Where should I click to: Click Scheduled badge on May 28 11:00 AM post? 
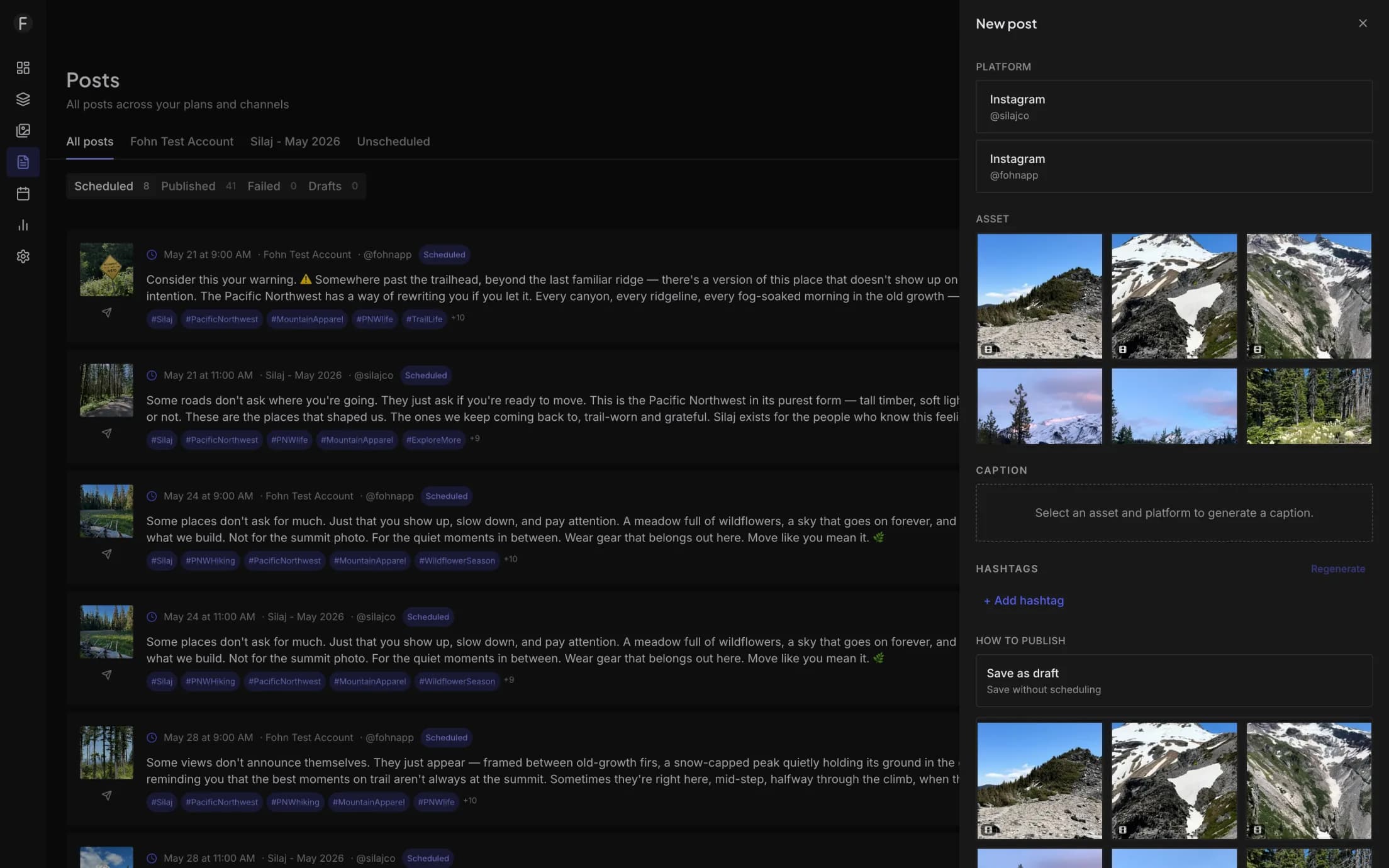tap(428, 859)
